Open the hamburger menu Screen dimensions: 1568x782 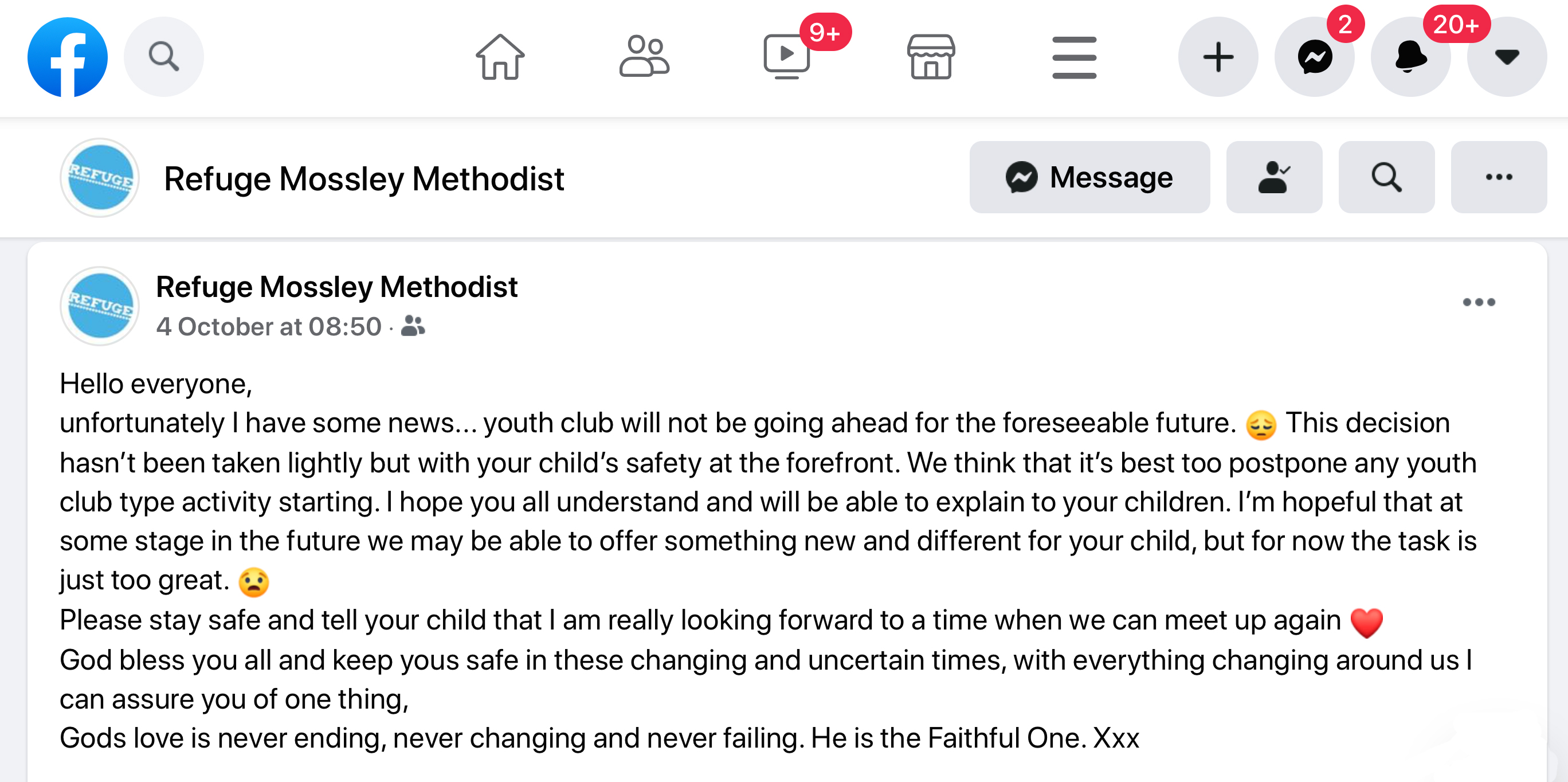[1075, 57]
